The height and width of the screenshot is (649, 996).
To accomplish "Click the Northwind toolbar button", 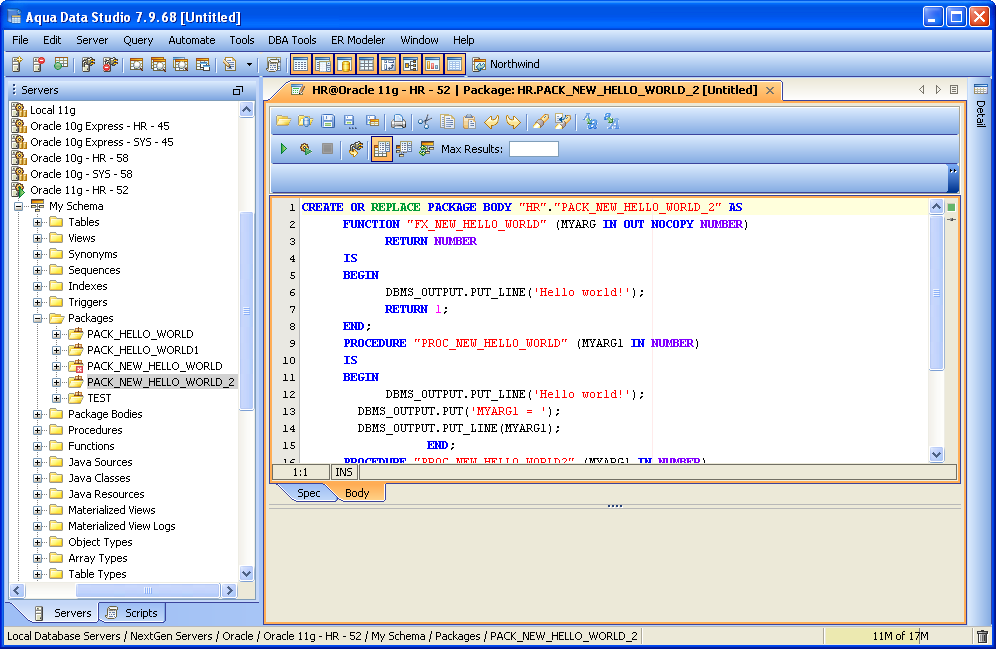I will (x=505, y=64).
